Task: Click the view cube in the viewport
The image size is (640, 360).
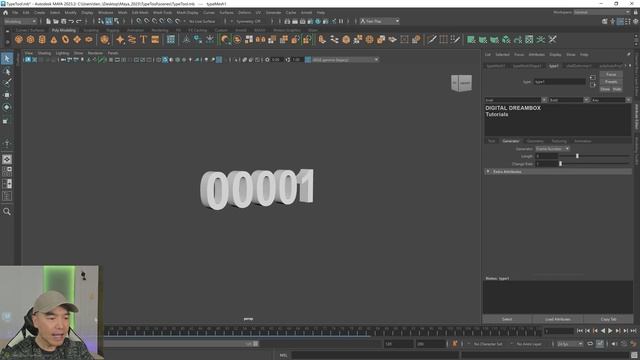Action: (462, 83)
